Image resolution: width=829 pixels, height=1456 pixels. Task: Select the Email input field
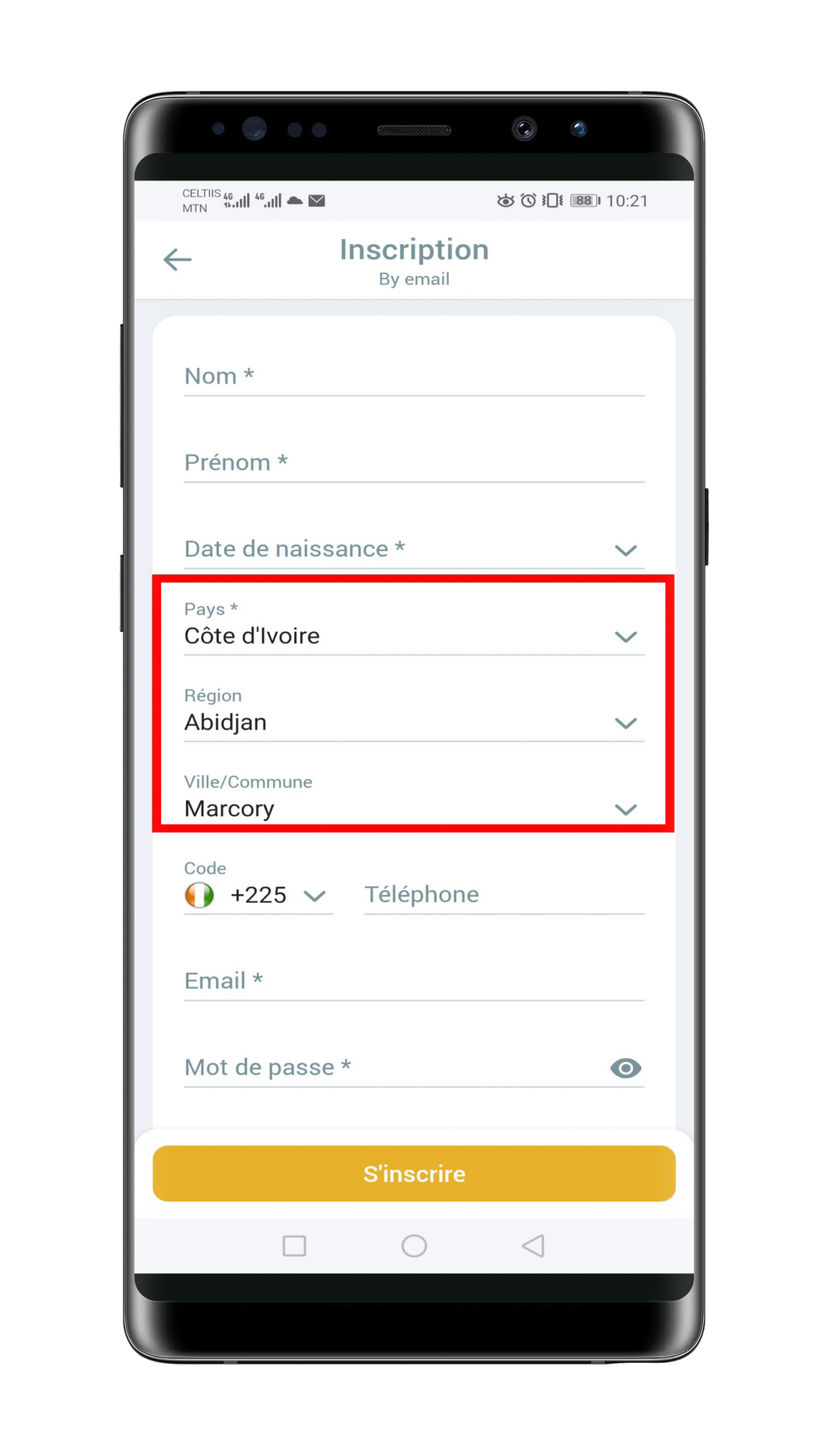point(414,981)
